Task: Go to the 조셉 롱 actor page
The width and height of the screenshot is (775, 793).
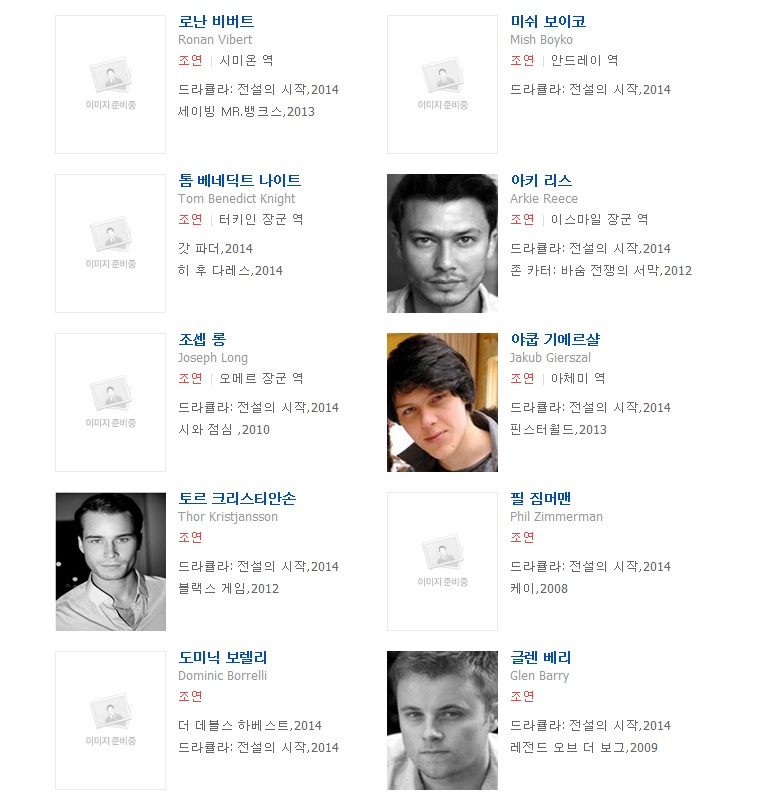Action: point(202,339)
